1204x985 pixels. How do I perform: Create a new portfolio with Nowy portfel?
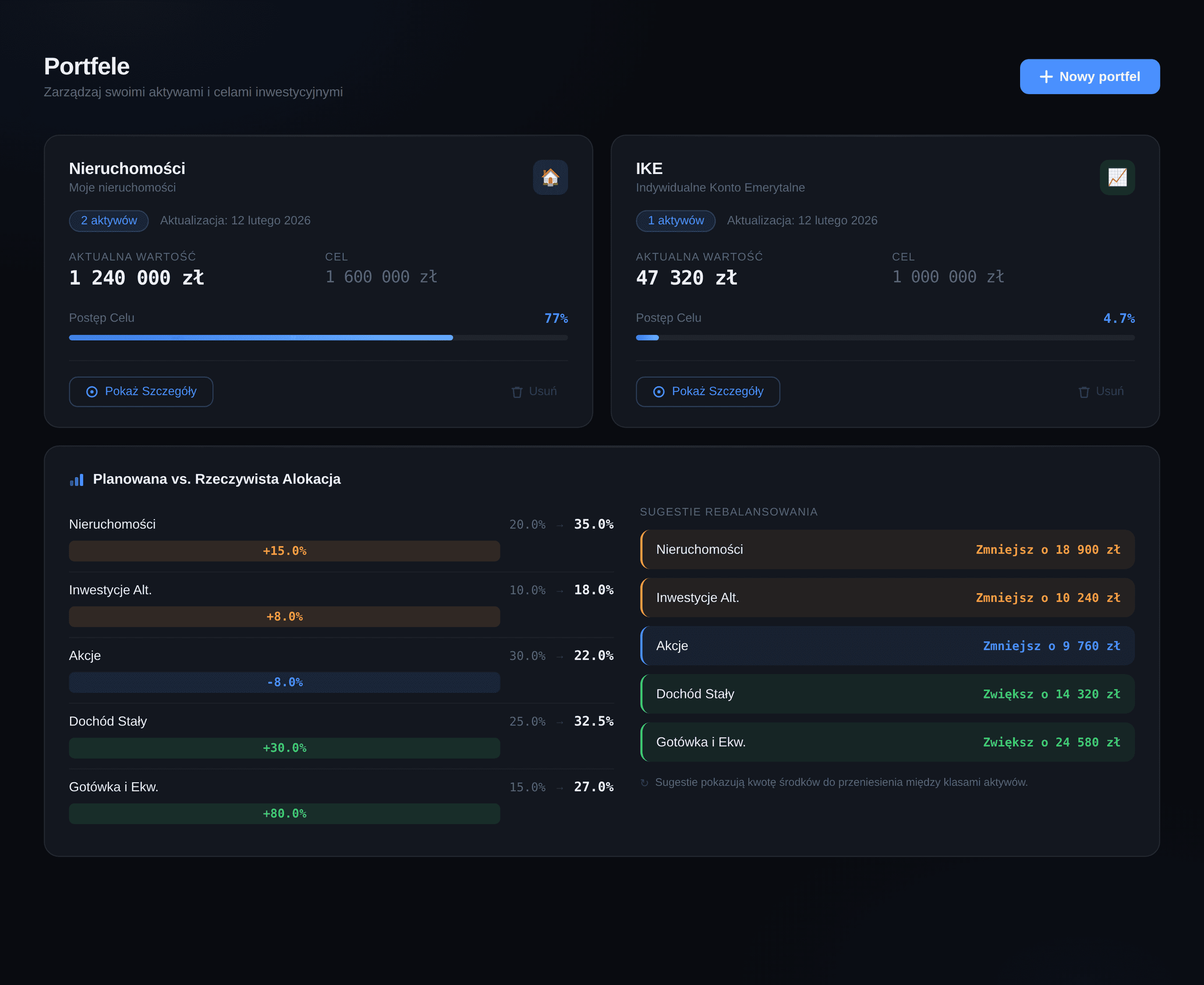(x=1089, y=77)
